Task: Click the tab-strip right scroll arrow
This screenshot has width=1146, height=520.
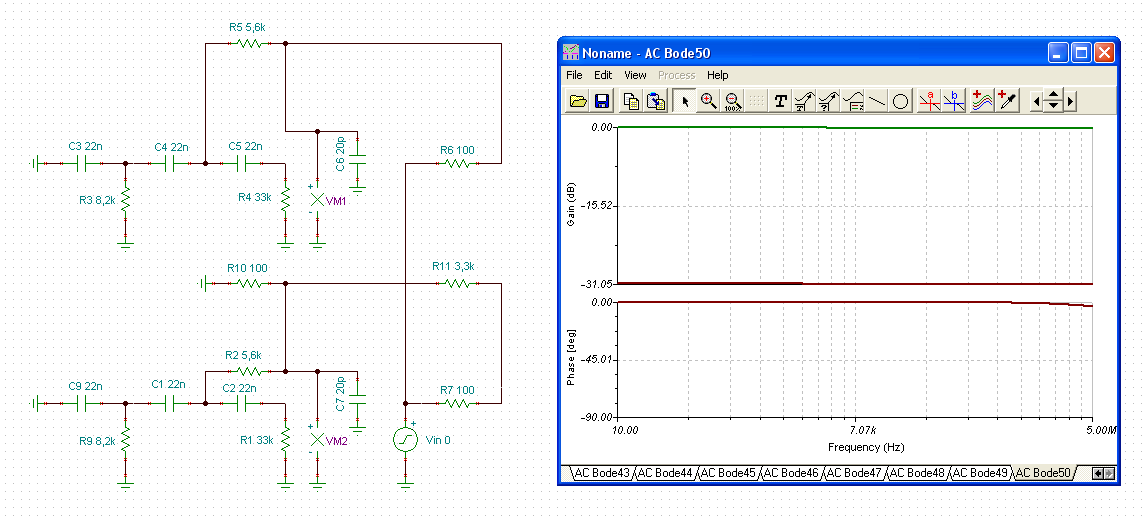Action: [x=1109, y=473]
